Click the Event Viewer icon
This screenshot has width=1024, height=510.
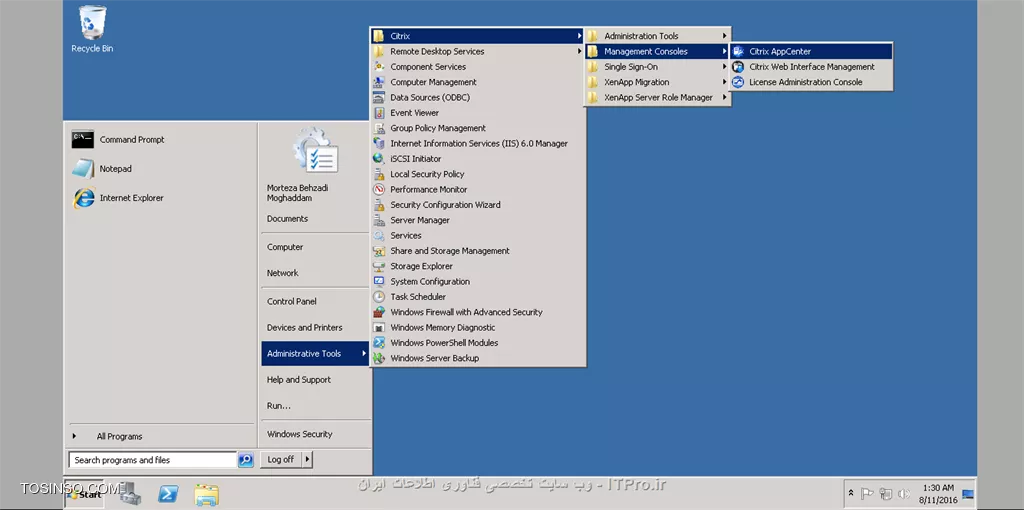(x=379, y=113)
